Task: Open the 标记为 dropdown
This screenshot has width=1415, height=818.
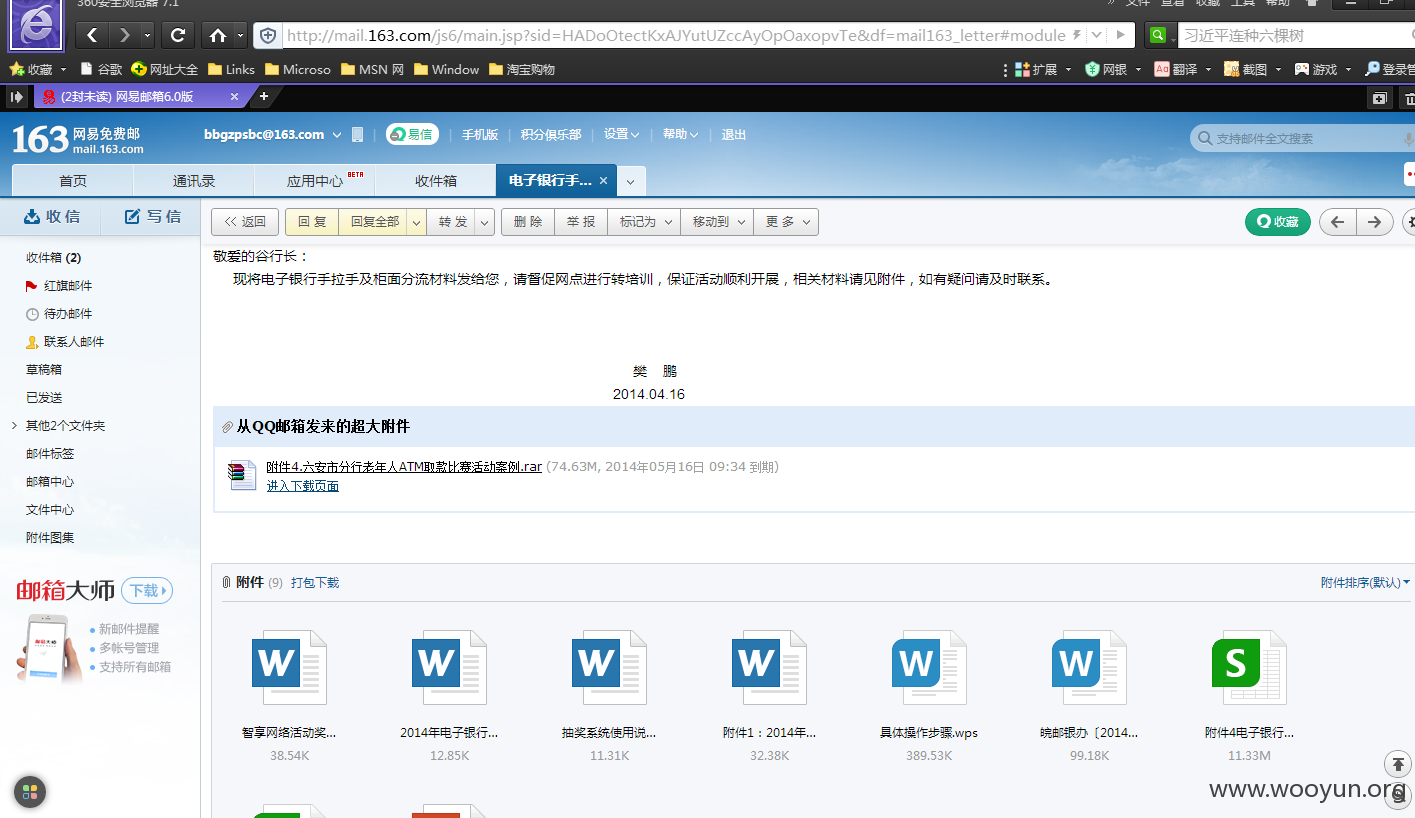Action: (644, 222)
